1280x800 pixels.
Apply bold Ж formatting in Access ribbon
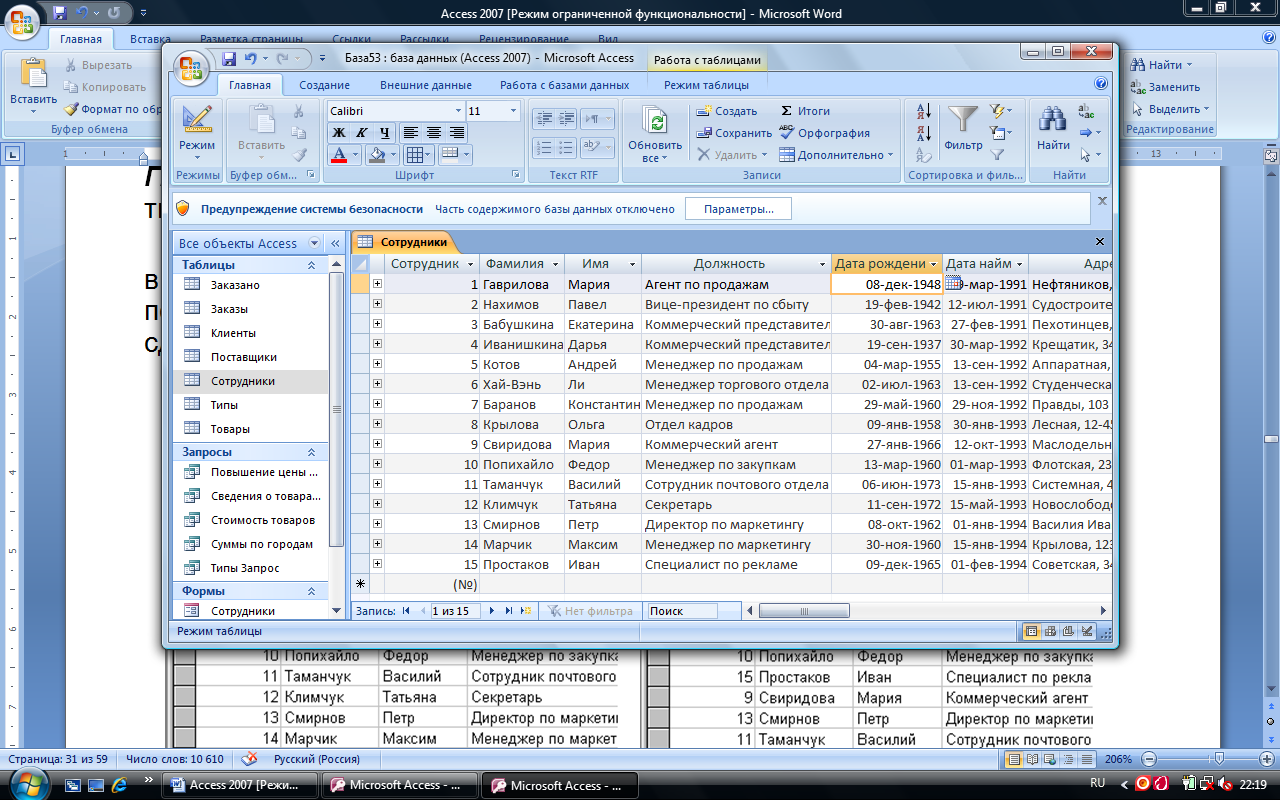339,133
